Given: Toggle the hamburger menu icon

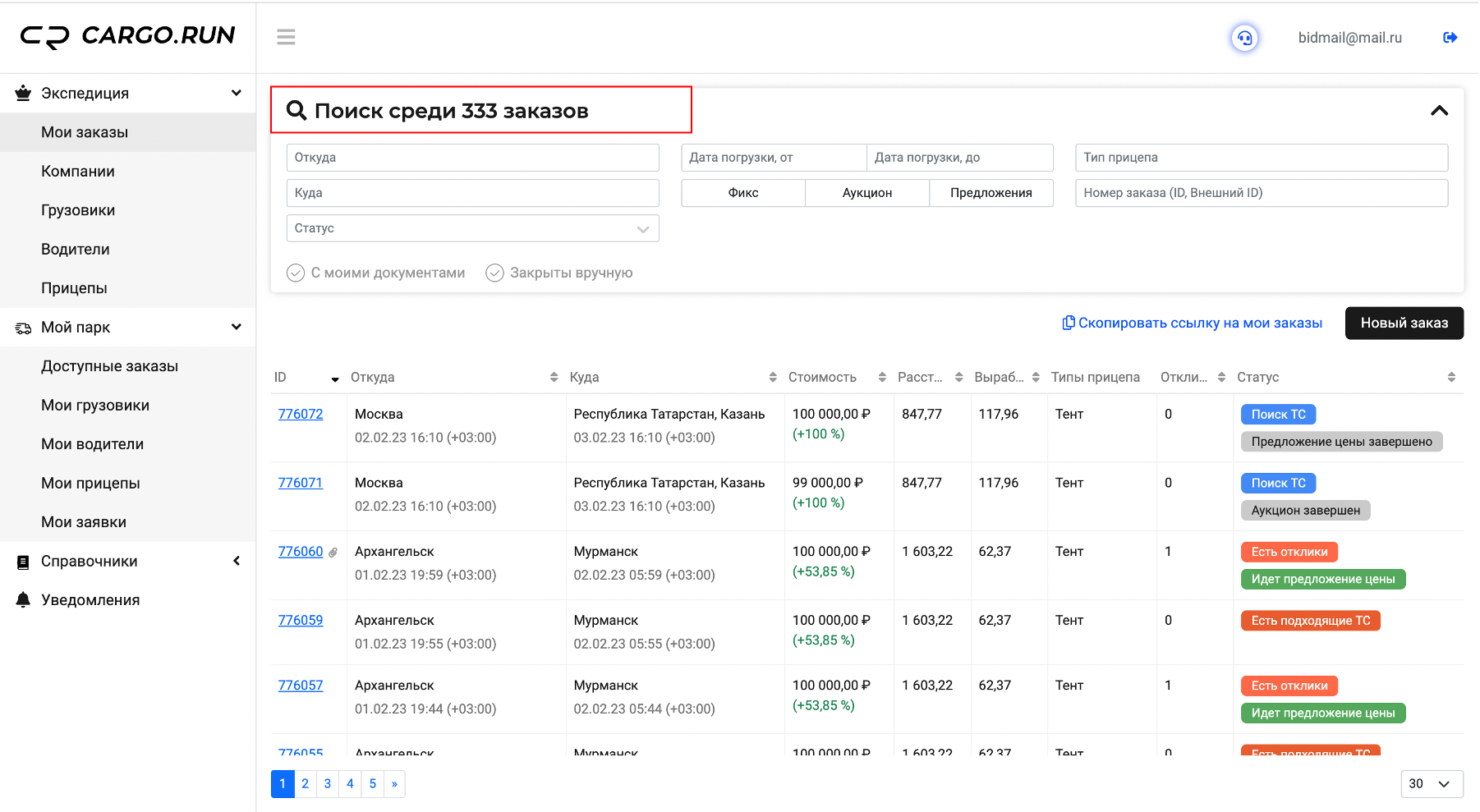Looking at the screenshot, I should [x=286, y=37].
